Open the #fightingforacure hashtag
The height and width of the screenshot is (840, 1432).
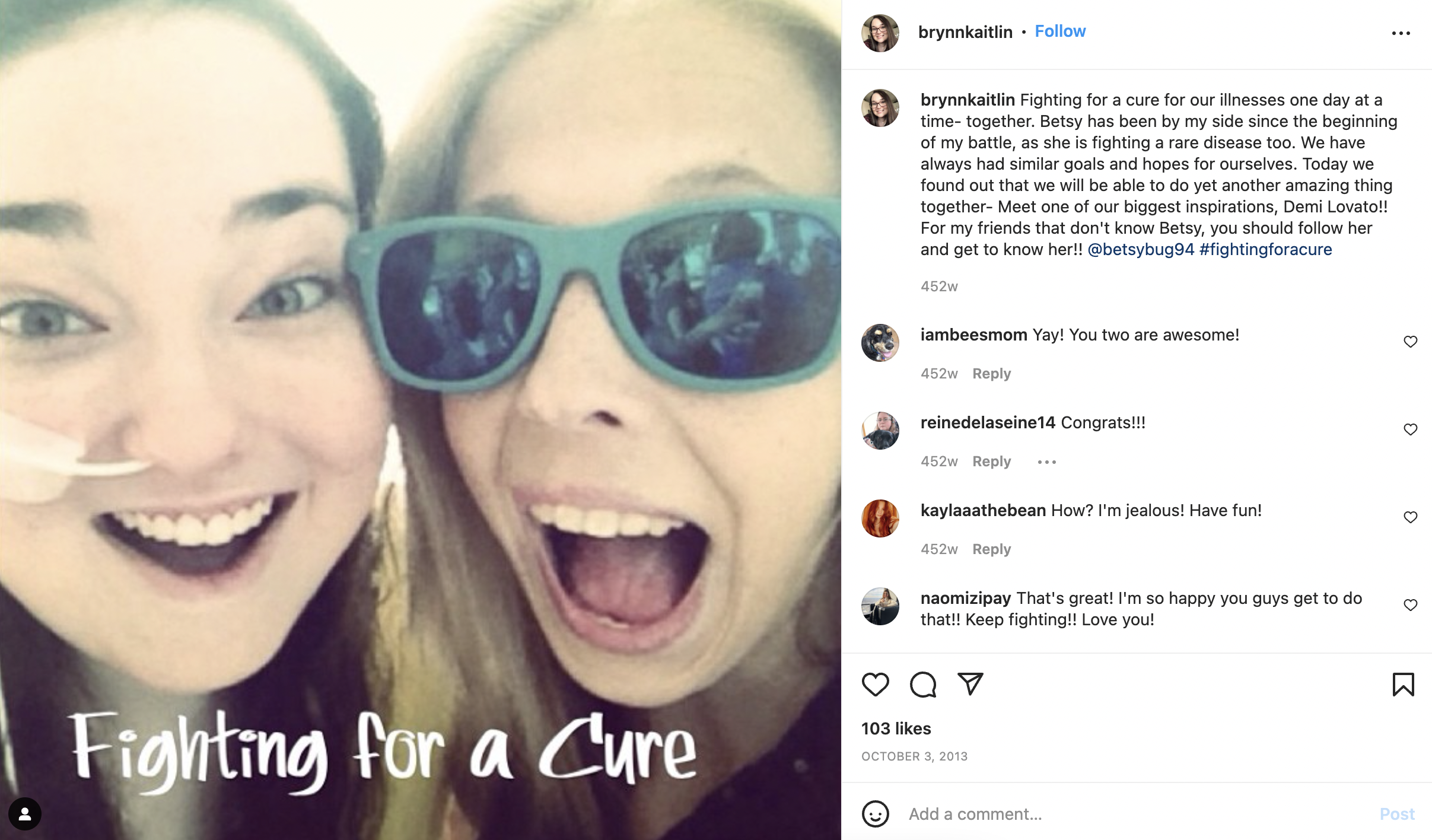[x=1266, y=250]
